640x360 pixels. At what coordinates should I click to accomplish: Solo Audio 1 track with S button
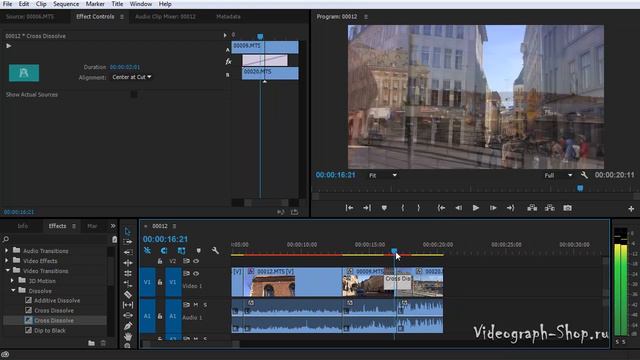(x=205, y=305)
